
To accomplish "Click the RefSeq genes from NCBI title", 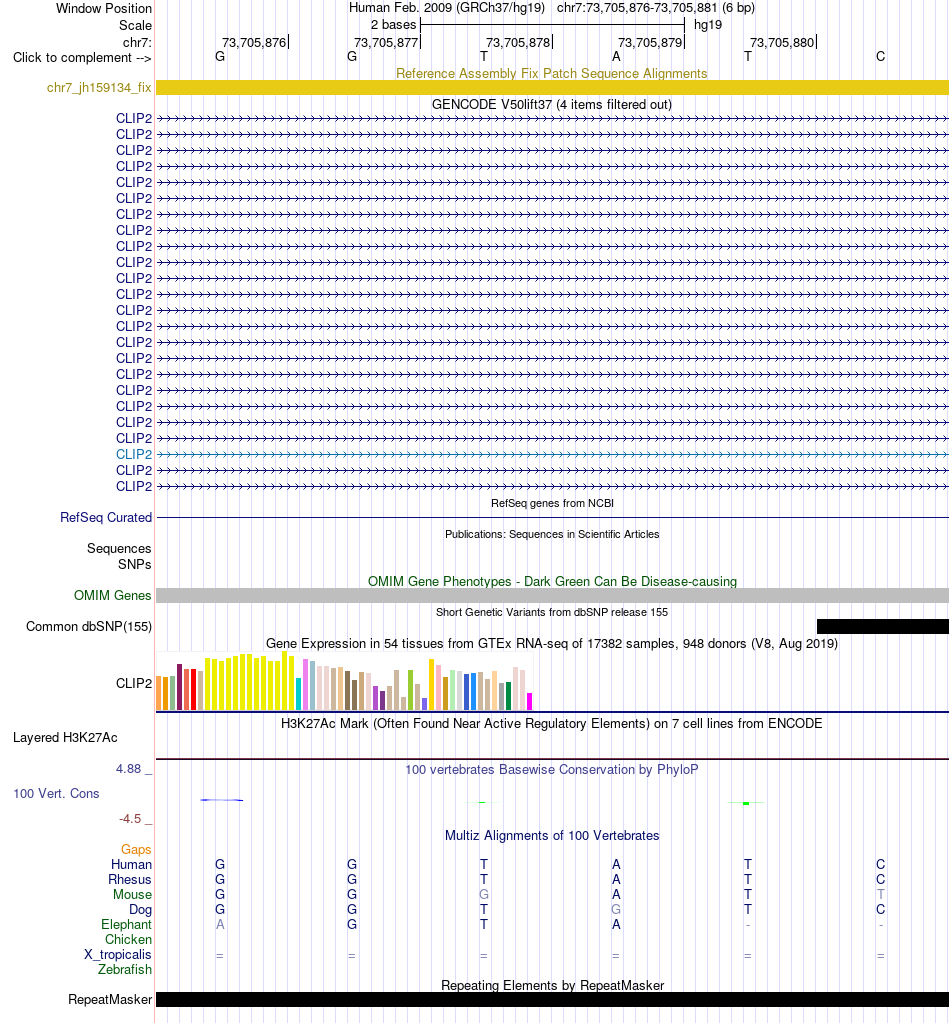I will coord(552,503).
